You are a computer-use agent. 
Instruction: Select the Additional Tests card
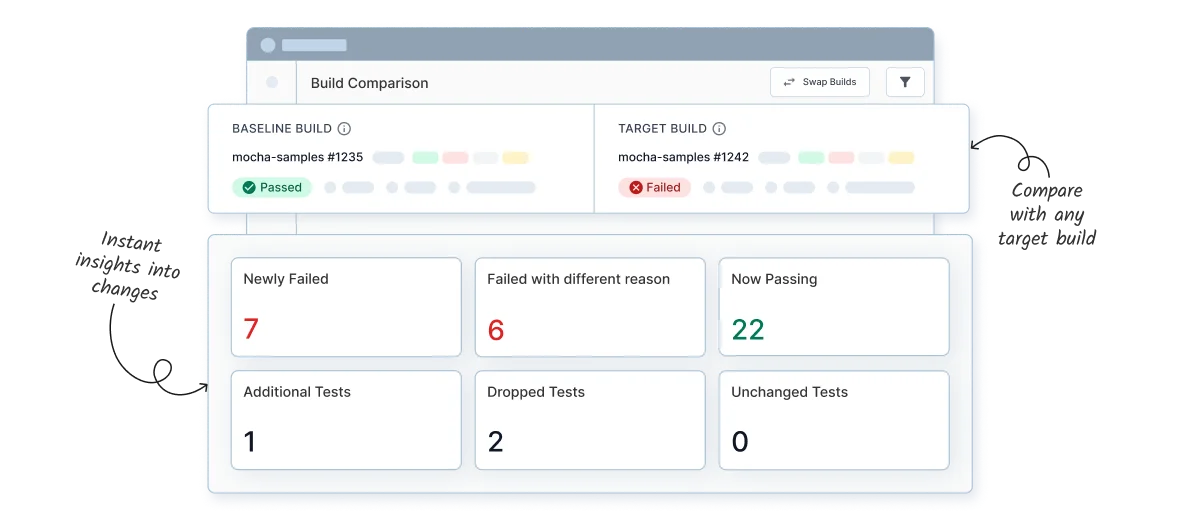tap(346, 420)
